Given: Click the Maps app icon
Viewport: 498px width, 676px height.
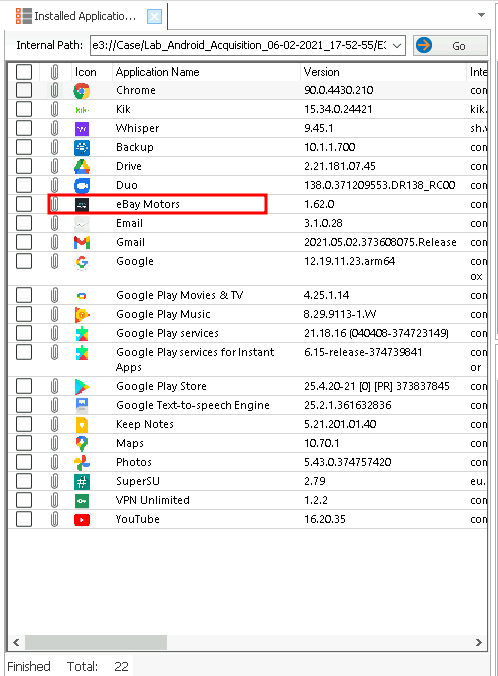Looking at the screenshot, I should 82,444.
